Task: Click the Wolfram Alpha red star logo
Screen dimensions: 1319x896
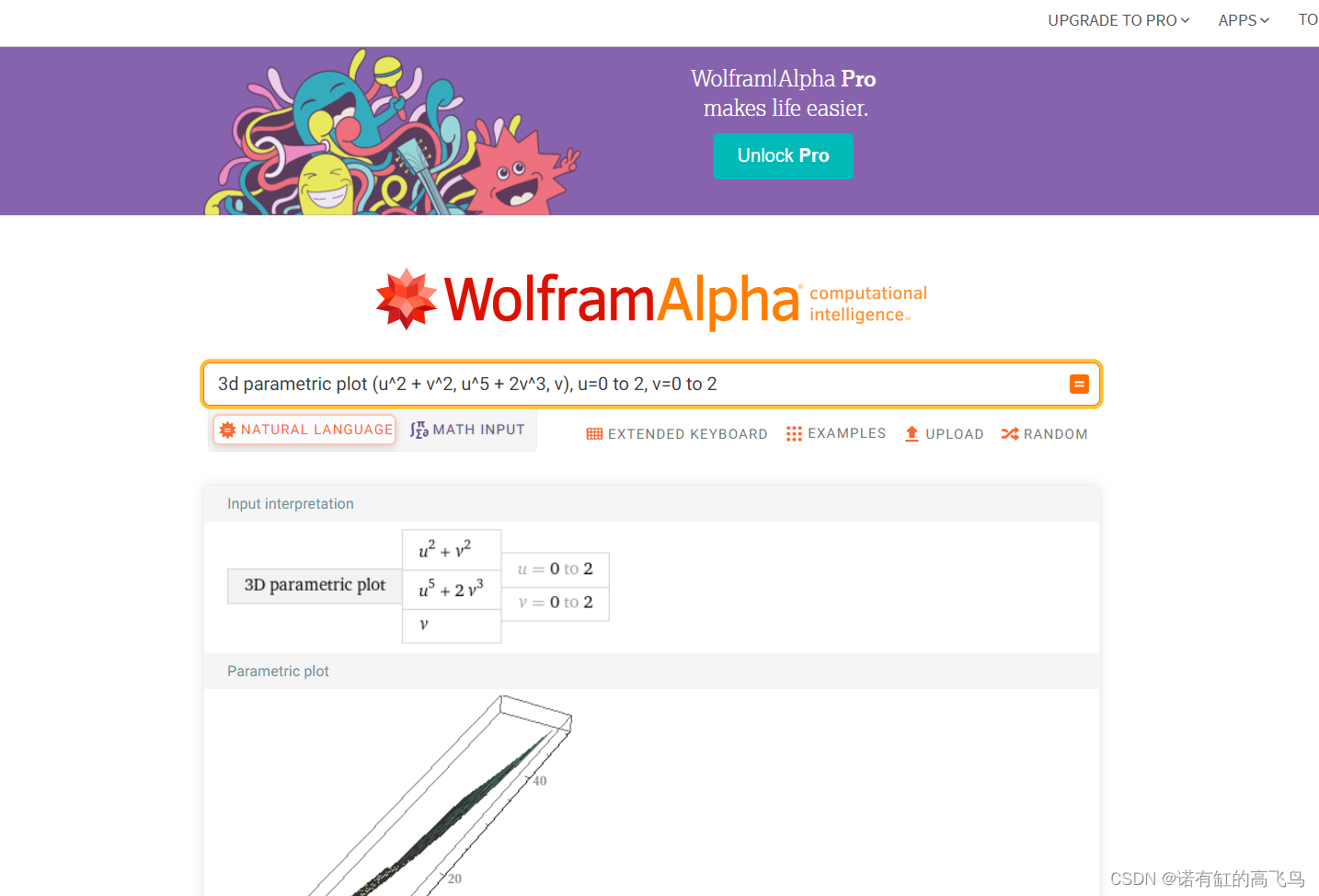Action: pos(407,299)
